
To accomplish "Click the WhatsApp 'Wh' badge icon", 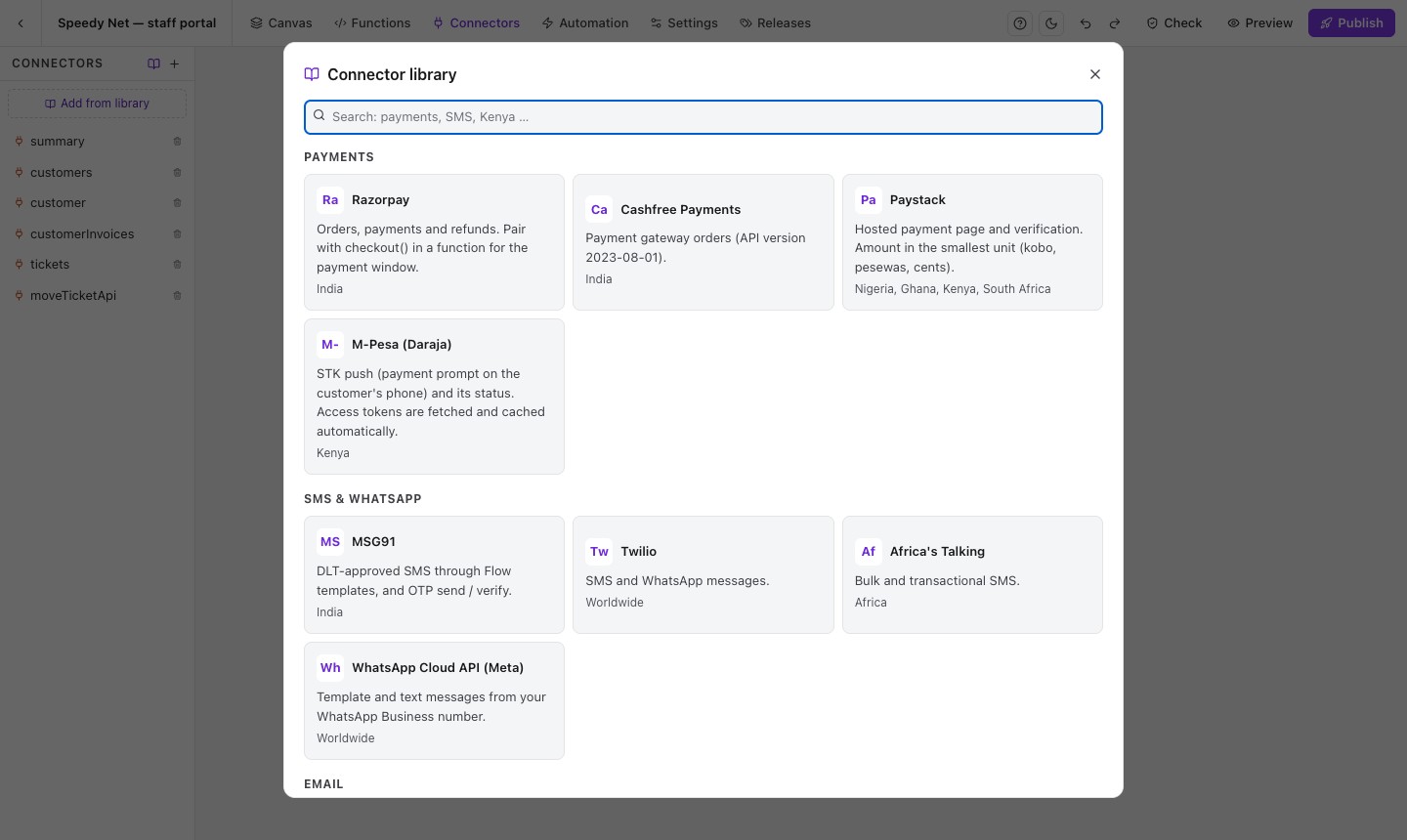I will point(330,668).
